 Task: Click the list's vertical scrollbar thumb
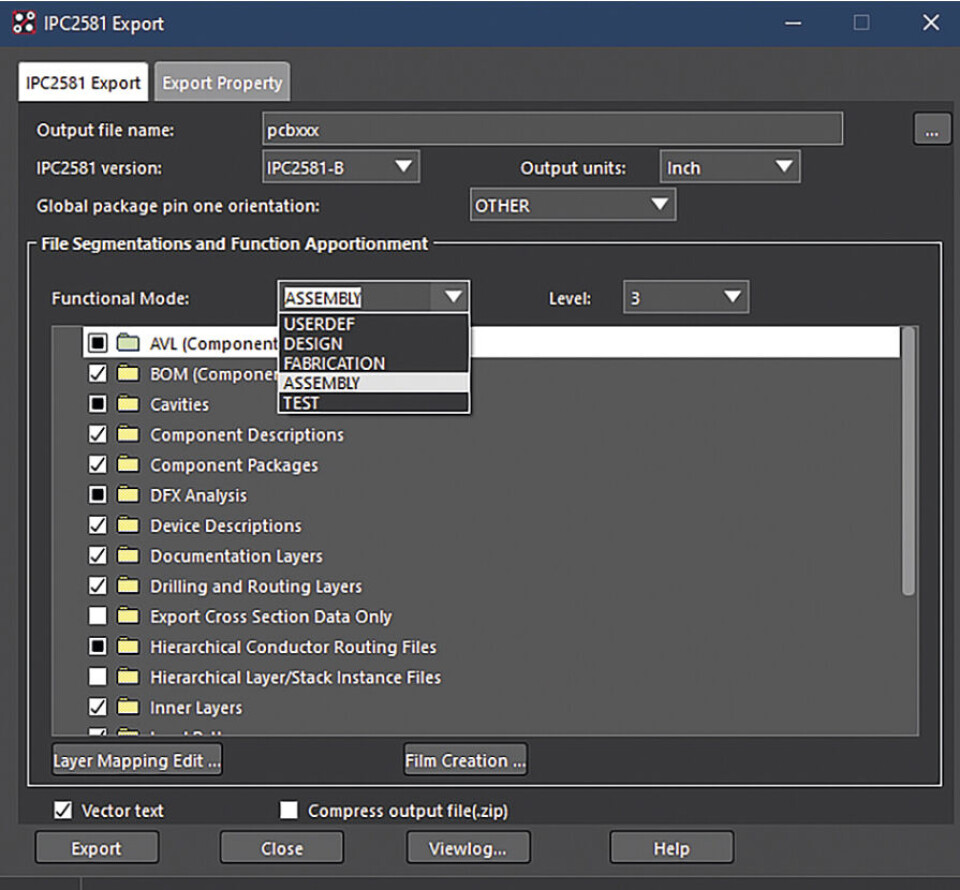pos(908,460)
